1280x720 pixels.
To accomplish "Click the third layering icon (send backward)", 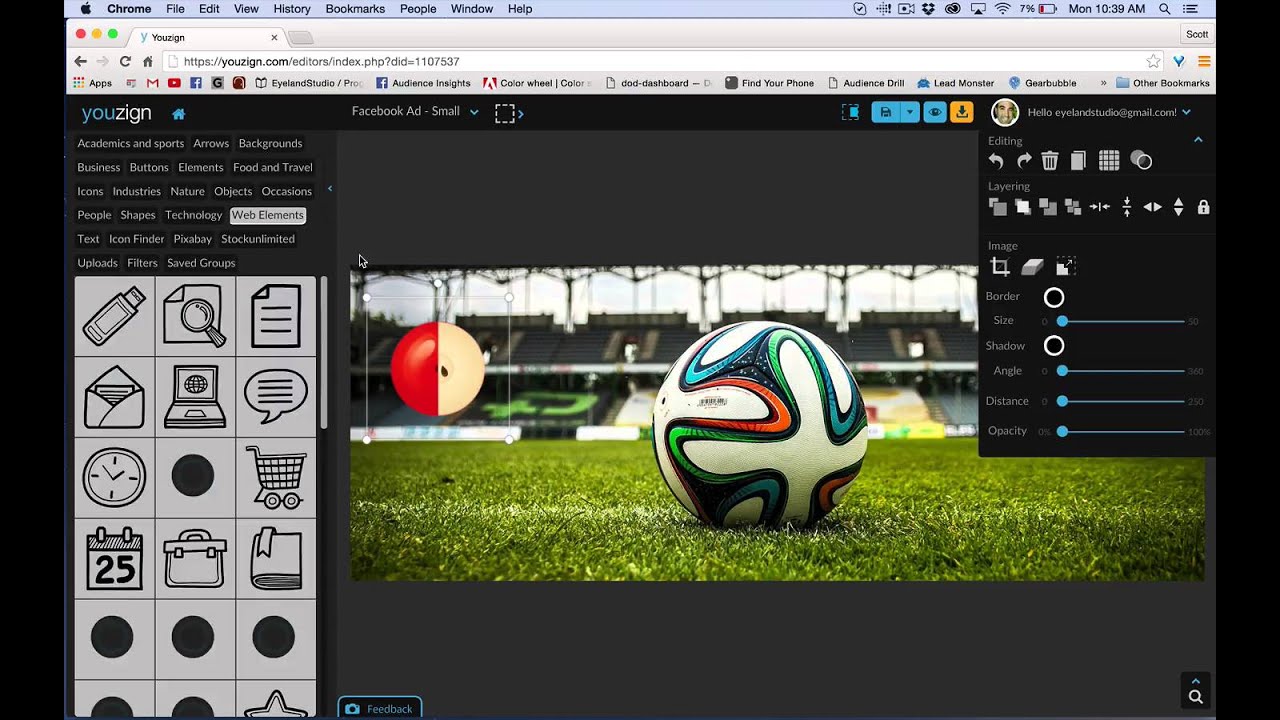I will click(1048, 207).
